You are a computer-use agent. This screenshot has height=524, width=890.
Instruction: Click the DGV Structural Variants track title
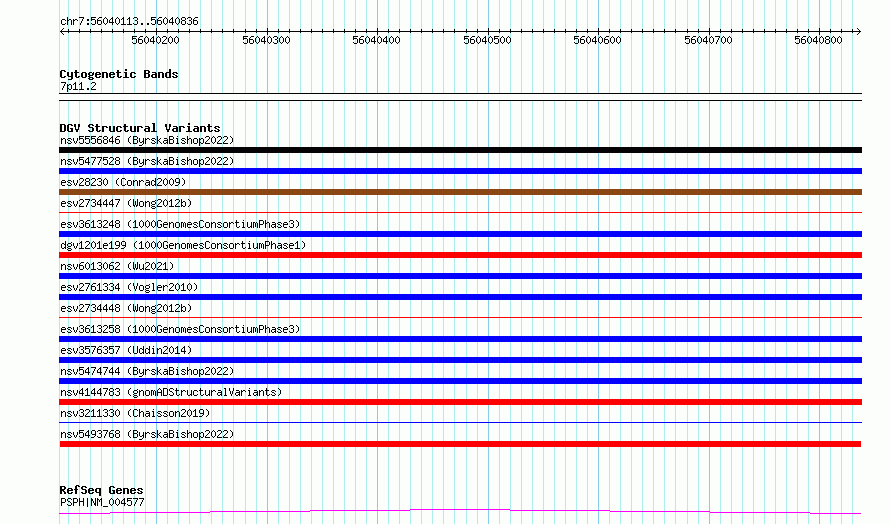(x=140, y=128)
